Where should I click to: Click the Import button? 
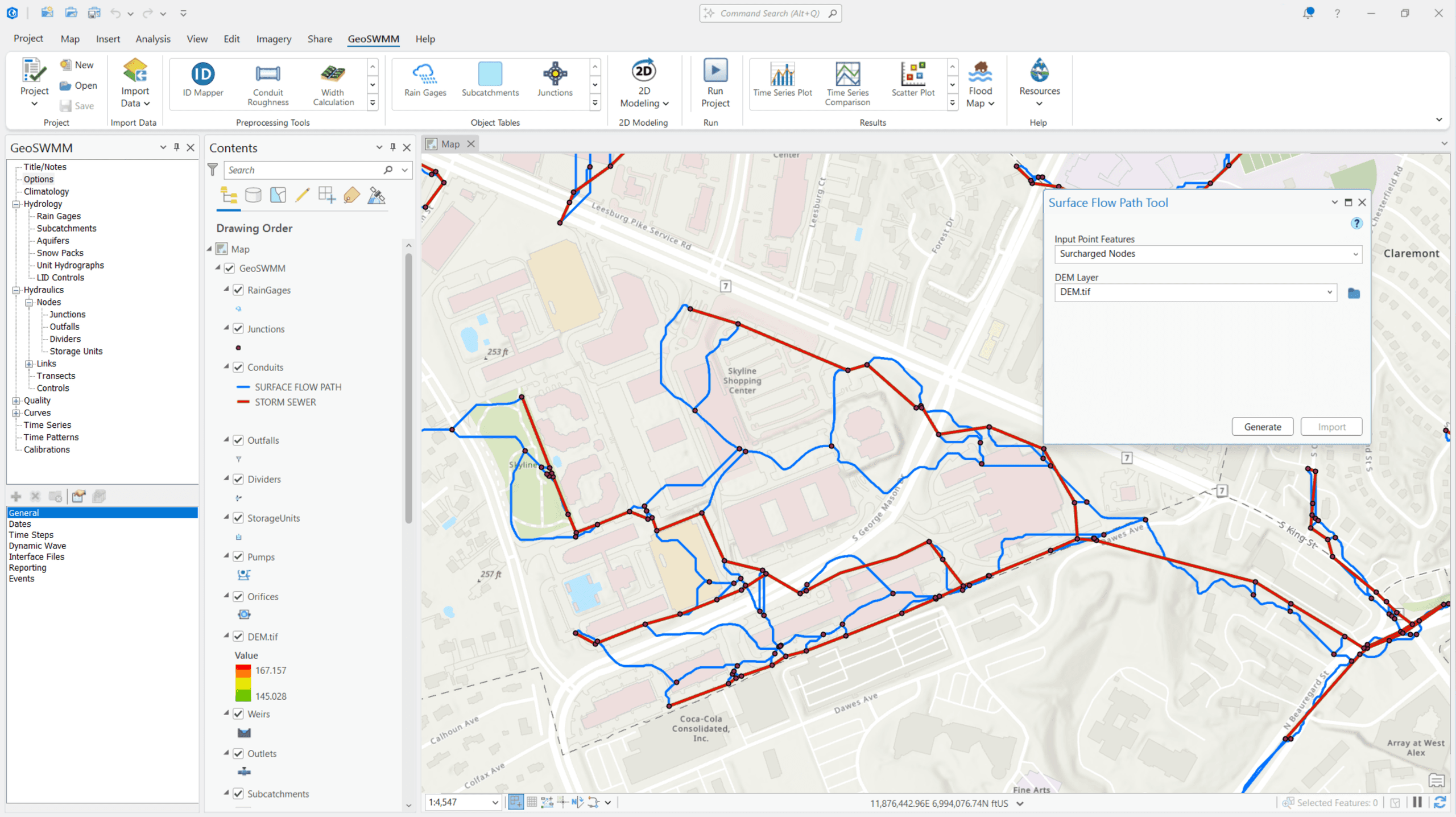[1331, 427]
